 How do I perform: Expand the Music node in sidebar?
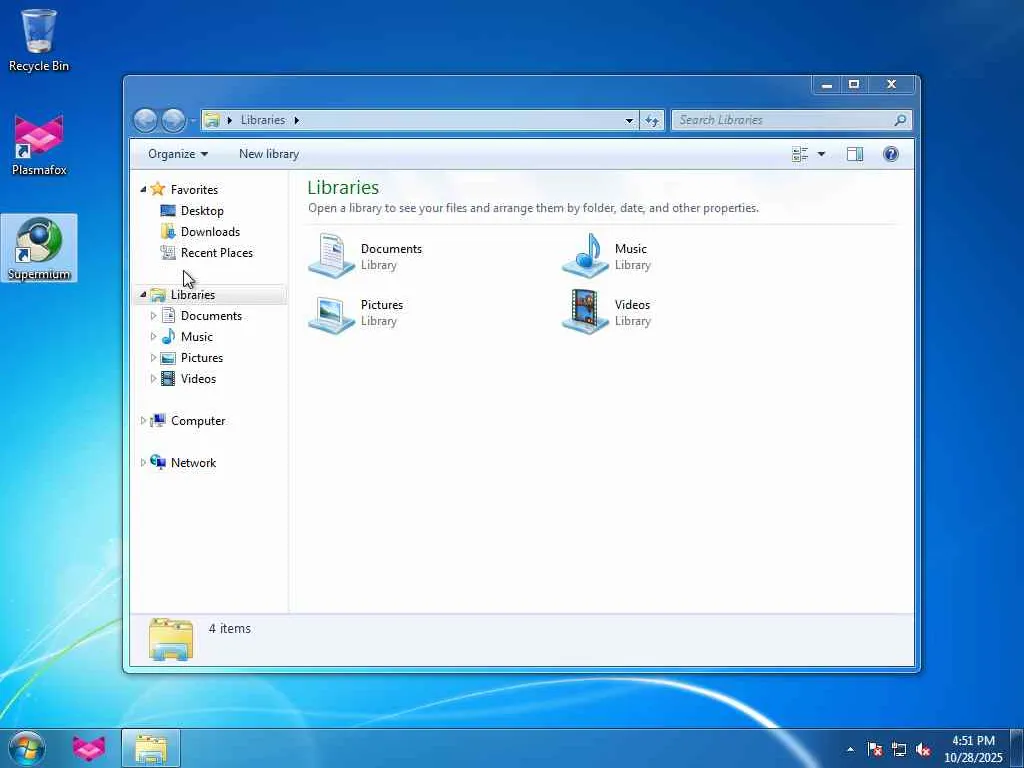click(x=153, y=336)
